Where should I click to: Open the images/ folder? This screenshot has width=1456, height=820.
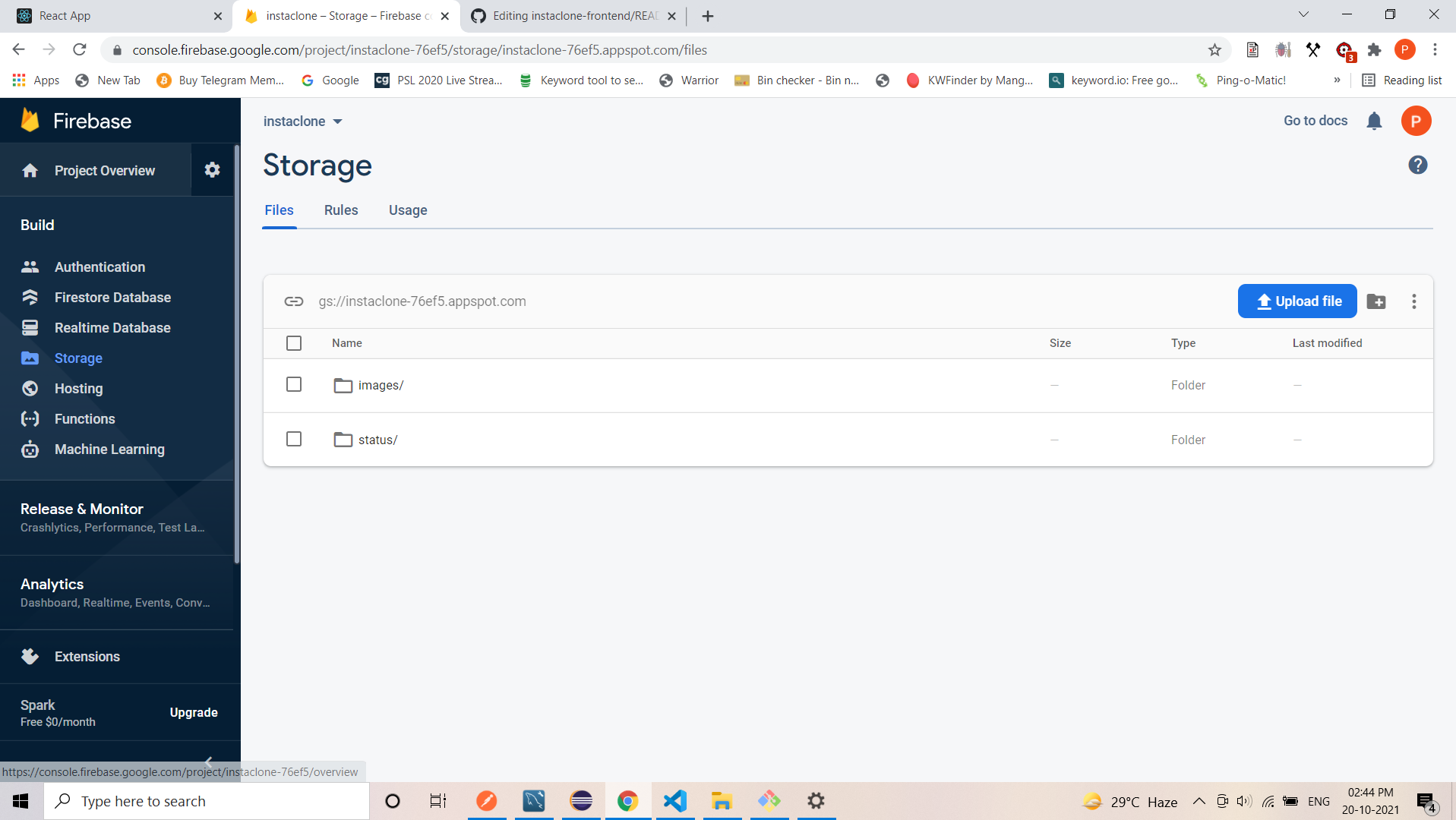pos(381,386)
